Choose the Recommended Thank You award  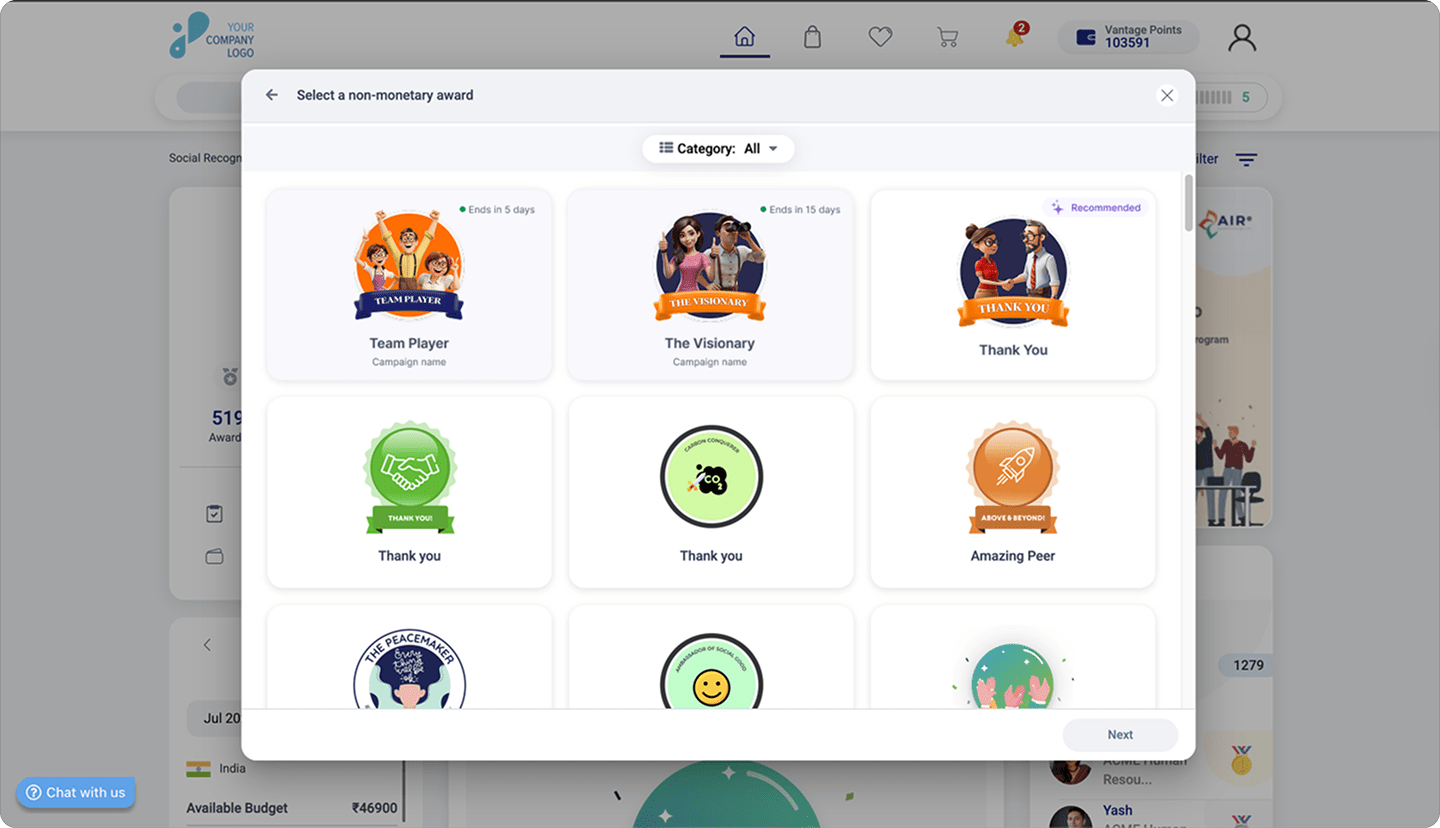(x=1012, y=284)
